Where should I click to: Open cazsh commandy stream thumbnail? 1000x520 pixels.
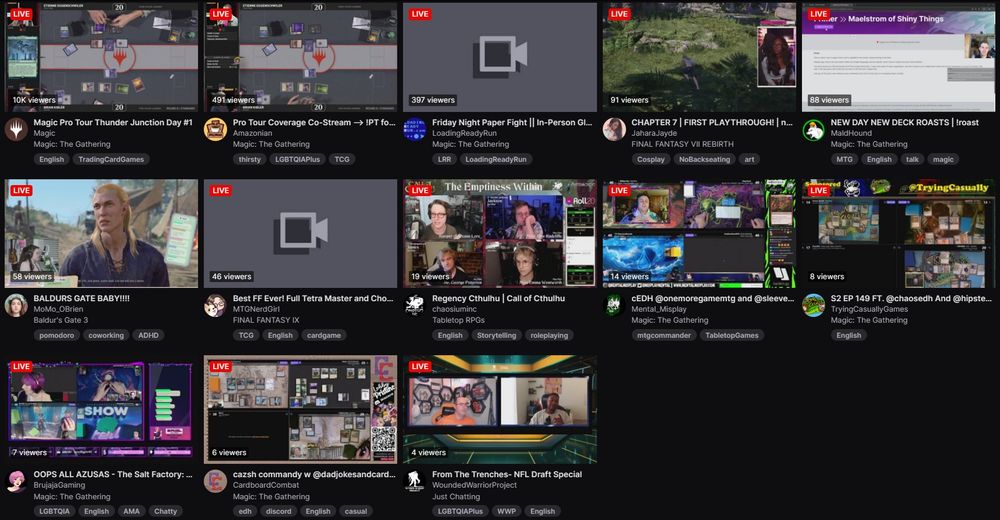[300, 410]
